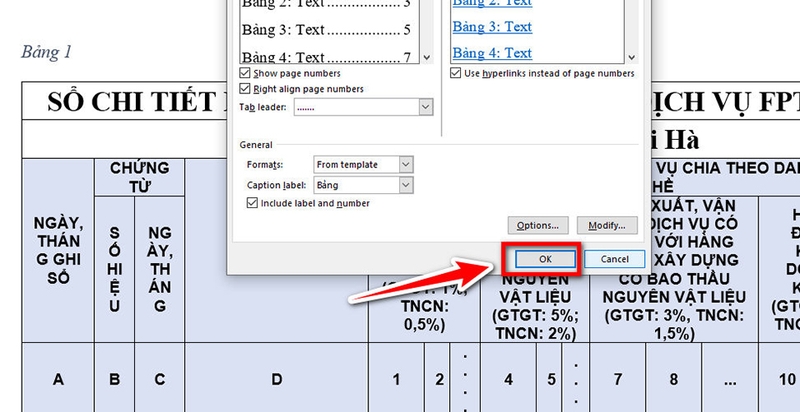The image size is (800, 412).
Task: Click the table cell labeled D
Action: pos(277,379)
